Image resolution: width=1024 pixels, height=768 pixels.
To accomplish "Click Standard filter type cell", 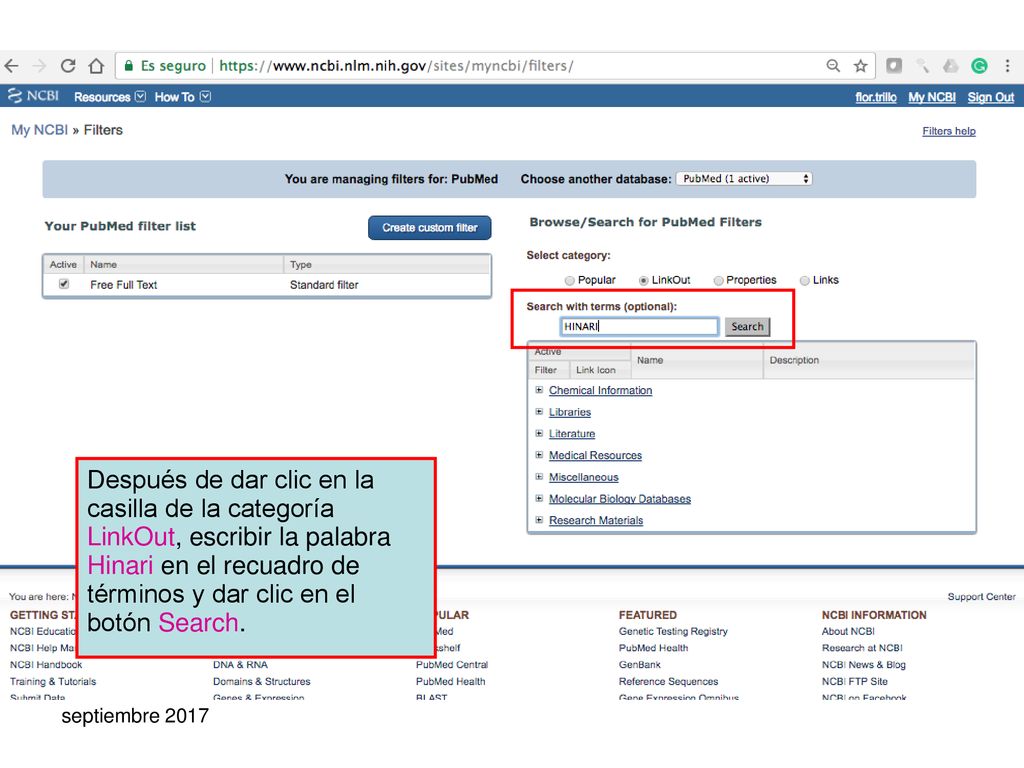I will point(324,285).
